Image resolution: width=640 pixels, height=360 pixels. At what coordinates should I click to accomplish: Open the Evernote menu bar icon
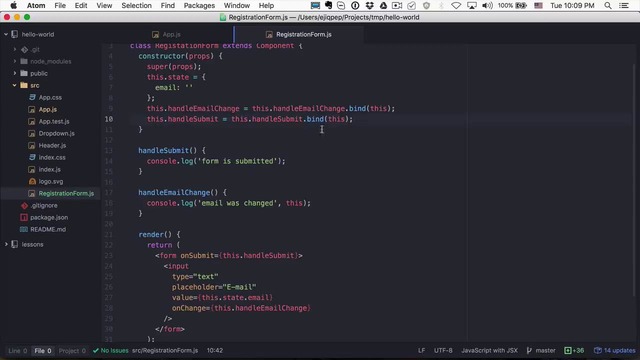click(329, 5)
